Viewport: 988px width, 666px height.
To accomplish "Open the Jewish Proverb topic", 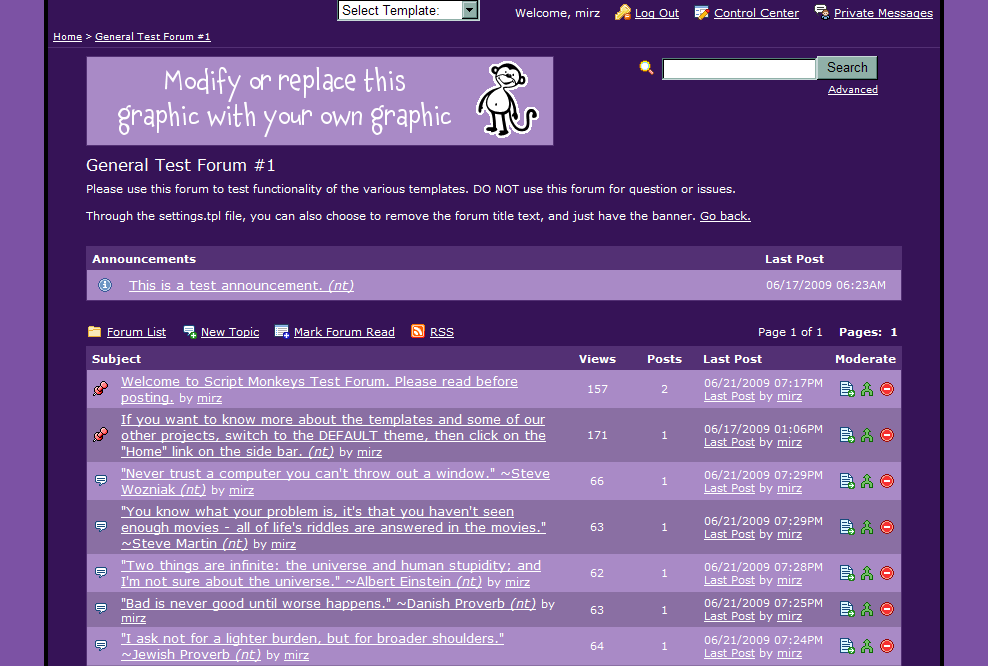I will 313,646.
